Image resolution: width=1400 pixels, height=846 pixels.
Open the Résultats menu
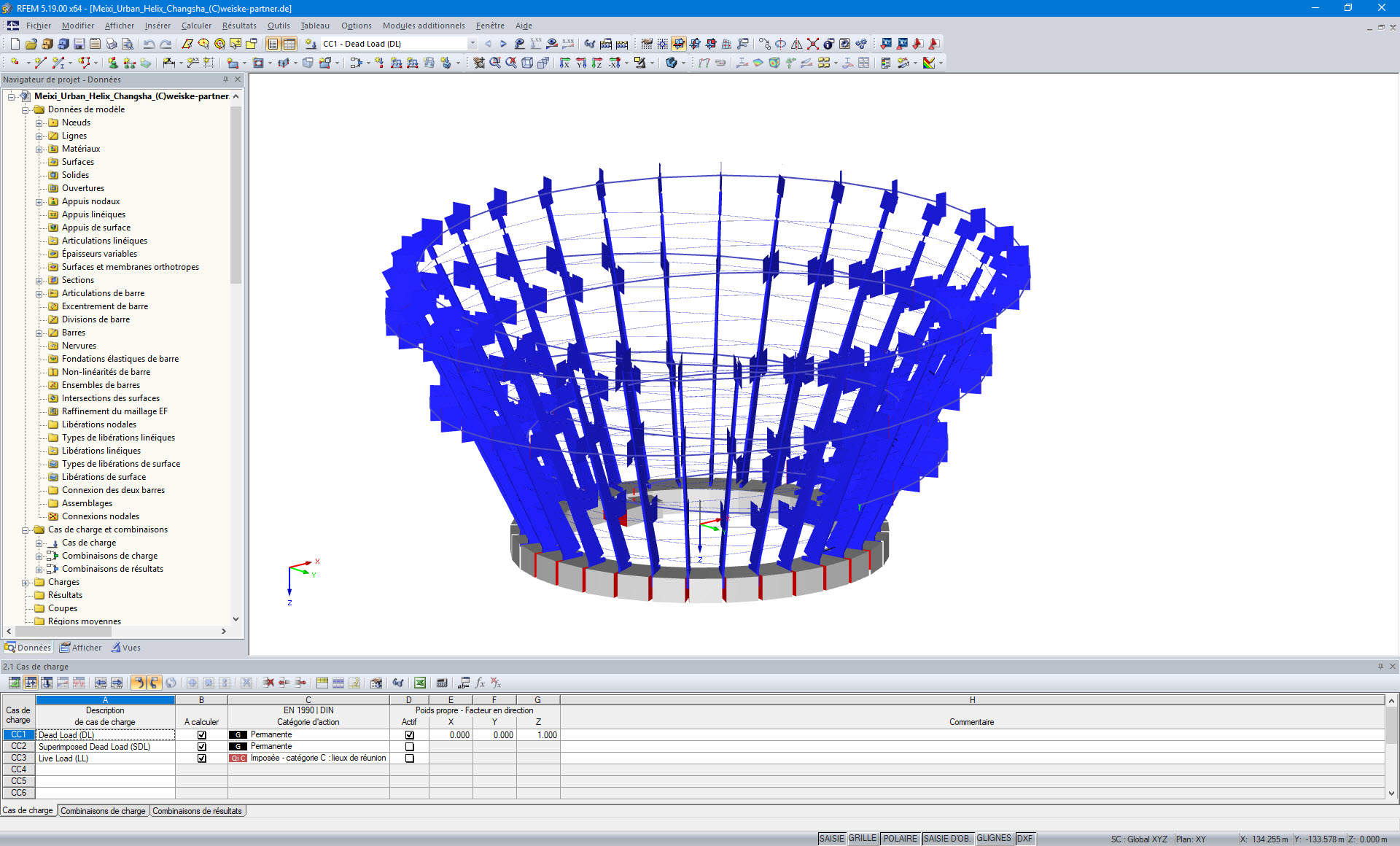coord(239,26)
